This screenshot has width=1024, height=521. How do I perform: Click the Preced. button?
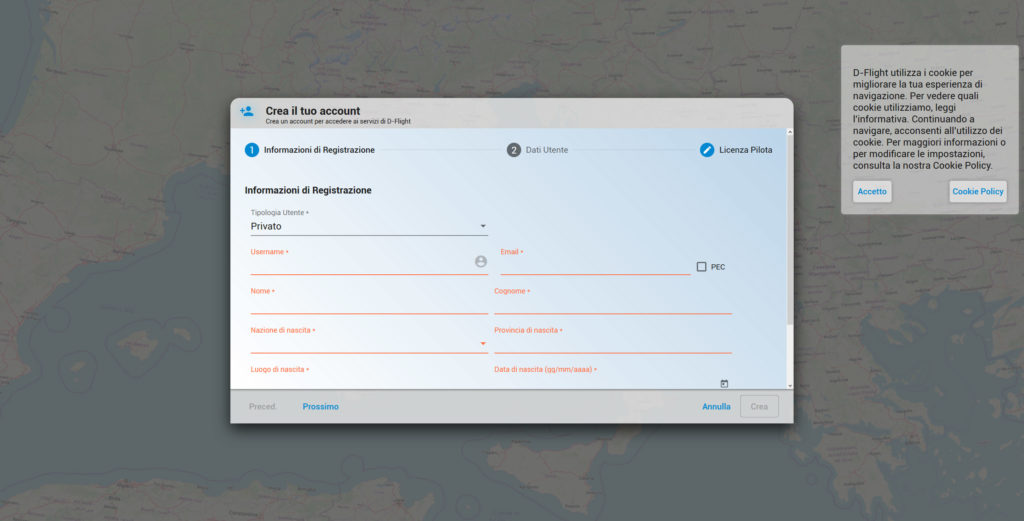[x=263, y=407]
